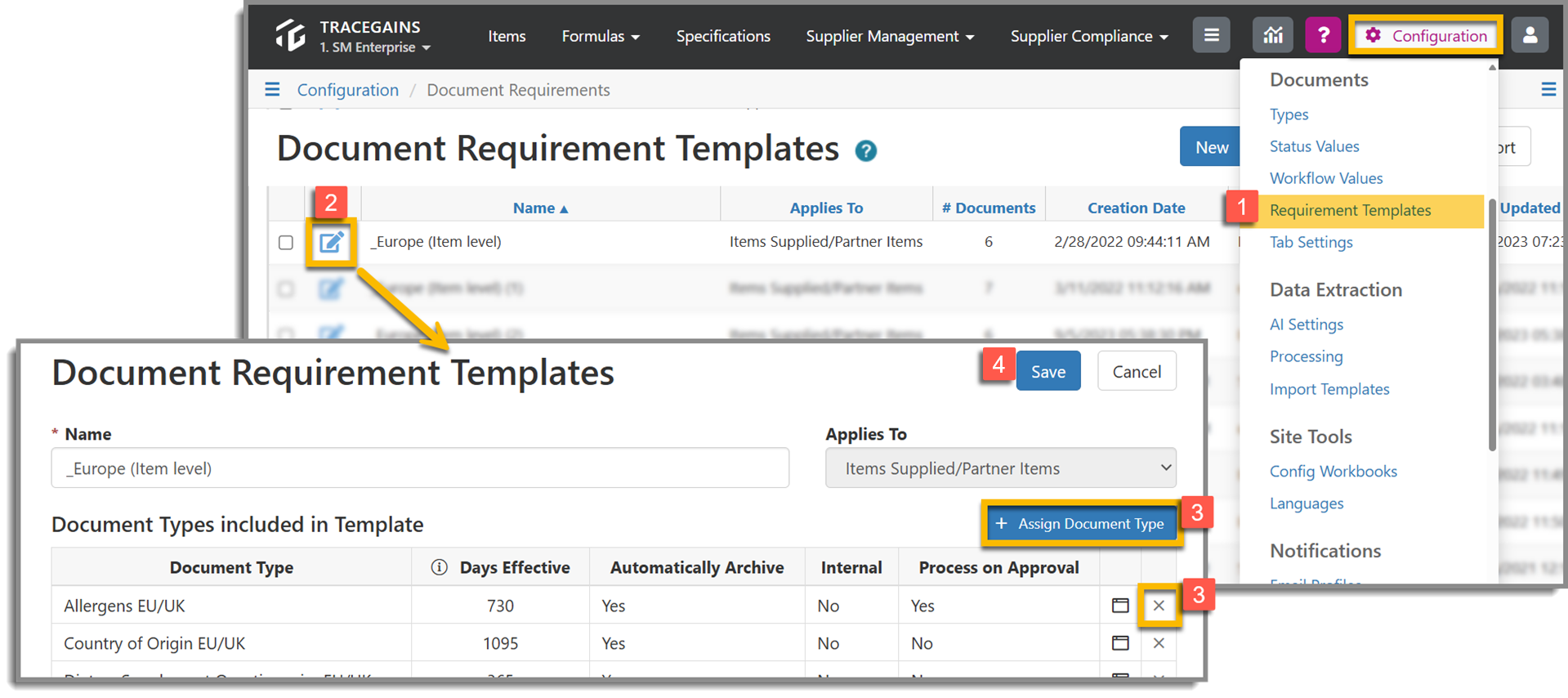This screenshot has width=1568, height=698.
Task: Edit the _Europe (Item level) template
Action: point(331,242)
